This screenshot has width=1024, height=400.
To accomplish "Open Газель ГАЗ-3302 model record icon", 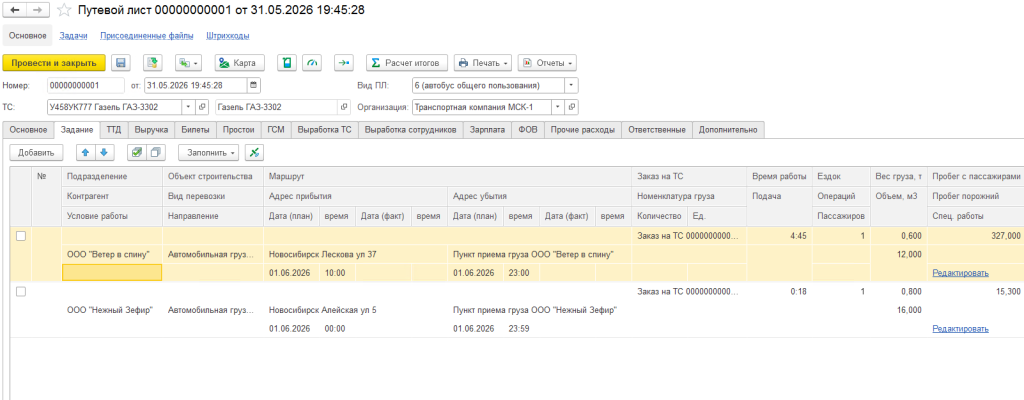I will pyautogui.click(x=344, y=107).
